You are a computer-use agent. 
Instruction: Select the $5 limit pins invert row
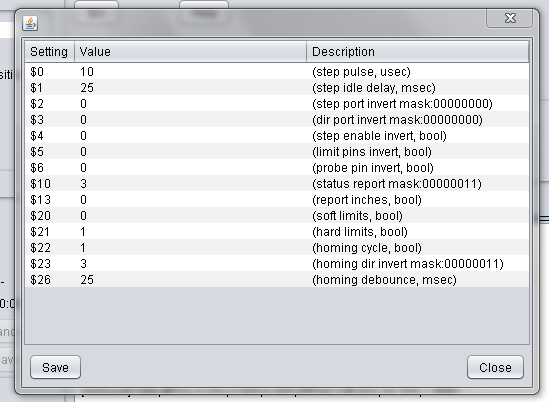277,152
